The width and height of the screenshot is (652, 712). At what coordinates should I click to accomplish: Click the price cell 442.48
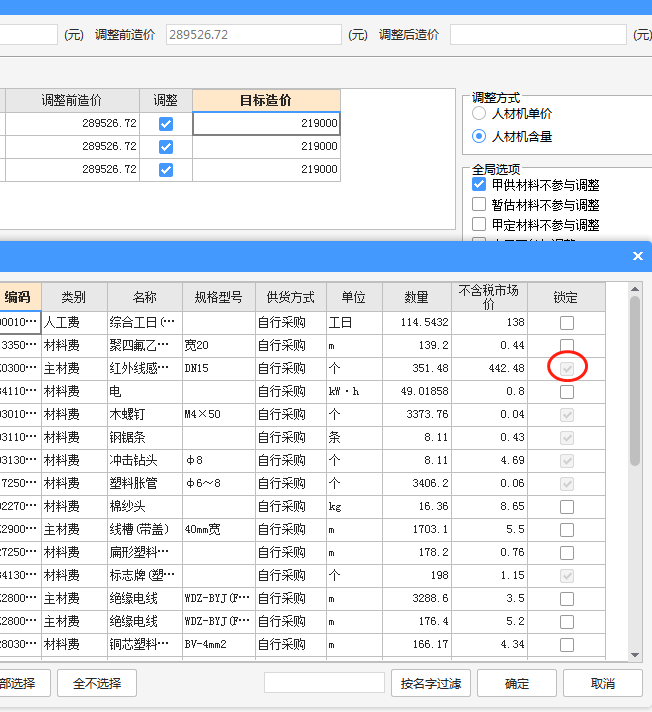[489, 368]
